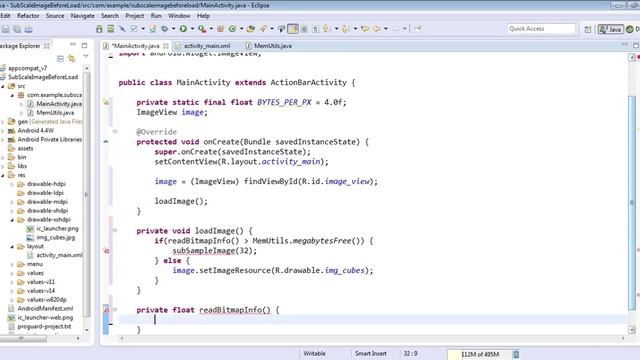Click the Smart Insert status entry
The image size is (640, 360).
point(371,353)
